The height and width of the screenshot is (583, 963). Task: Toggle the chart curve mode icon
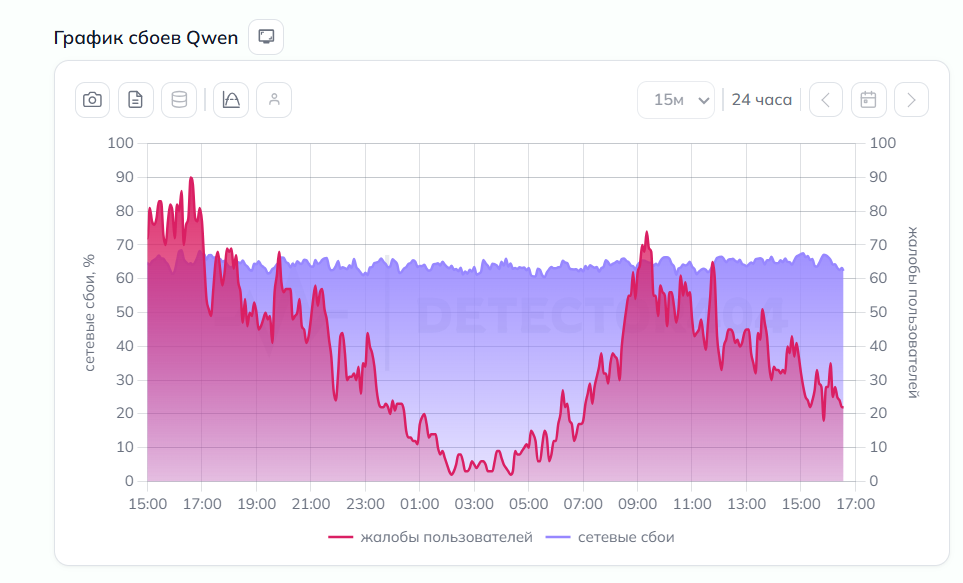pos(231,100)
